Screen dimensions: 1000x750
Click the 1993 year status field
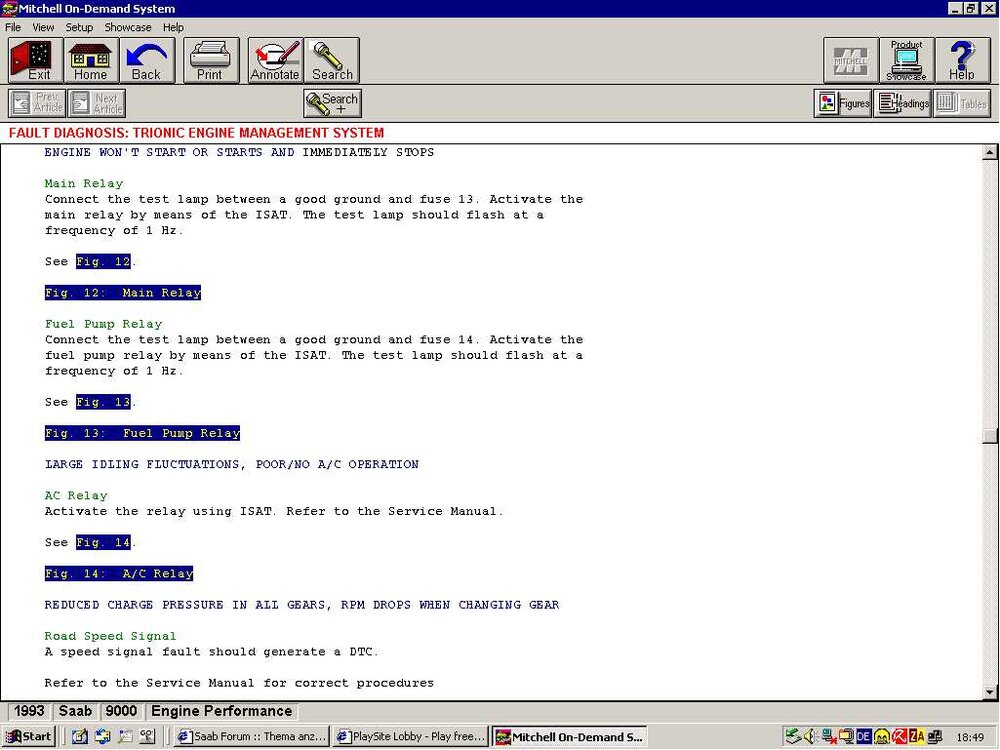coord(29,711)
